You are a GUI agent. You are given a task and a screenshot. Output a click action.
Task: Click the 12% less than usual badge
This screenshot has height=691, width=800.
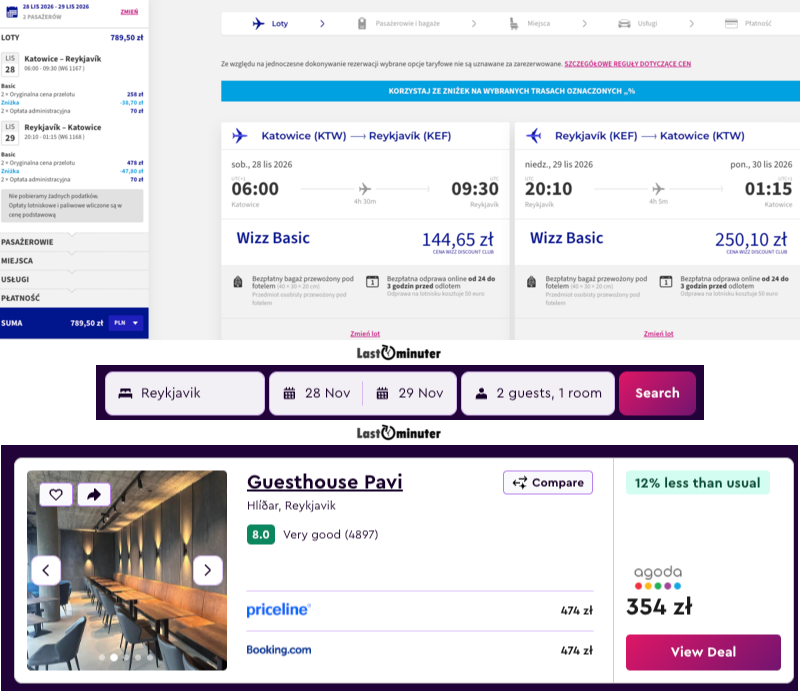(697, 483)
